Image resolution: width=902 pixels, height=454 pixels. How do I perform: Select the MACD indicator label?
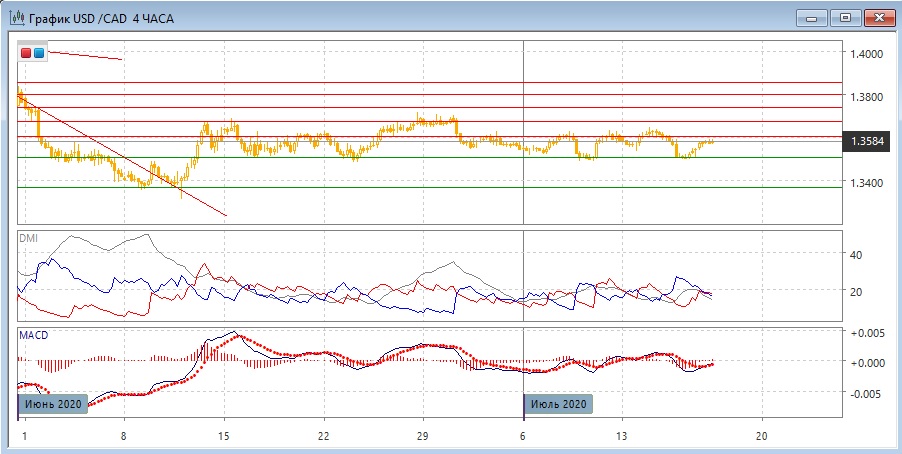33,335
